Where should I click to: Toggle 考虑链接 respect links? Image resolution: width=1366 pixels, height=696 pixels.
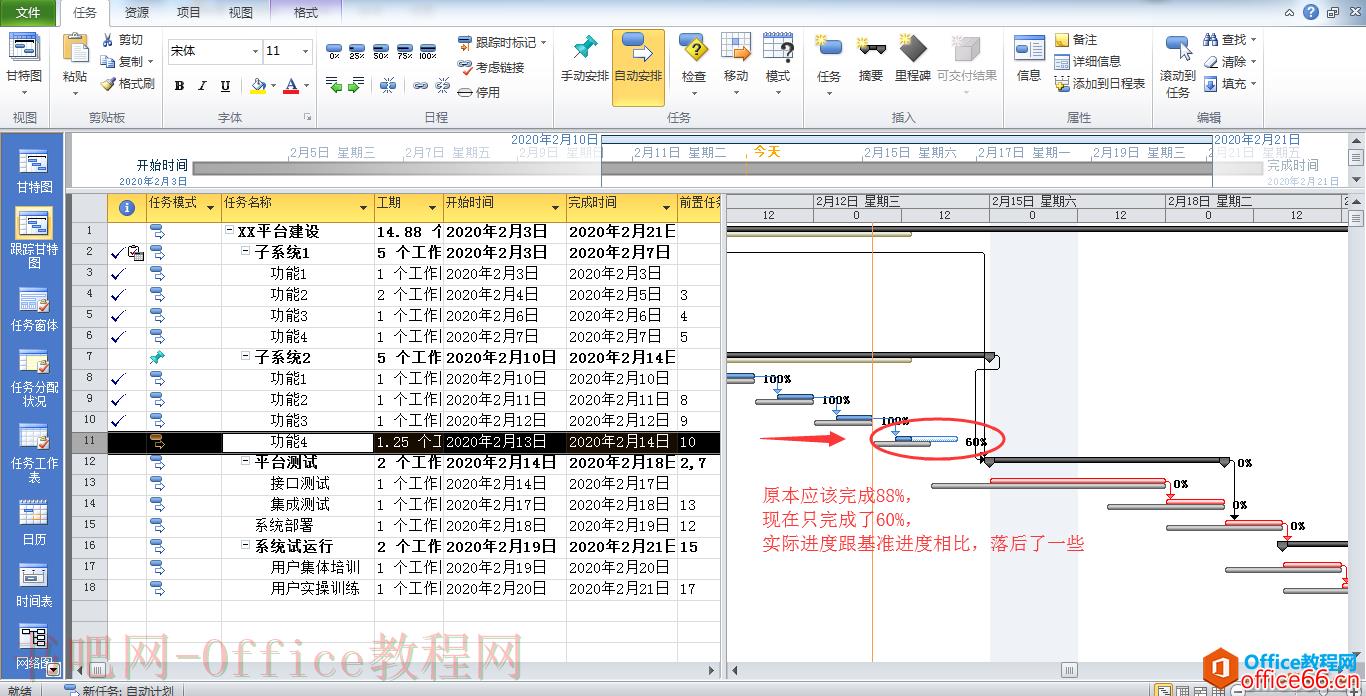click(491, 67)
